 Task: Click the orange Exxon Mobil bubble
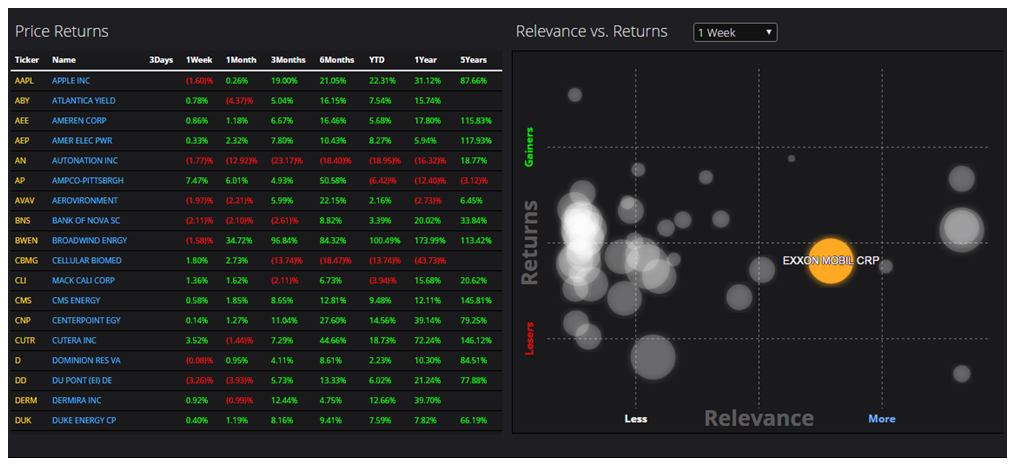coord(830,261)
